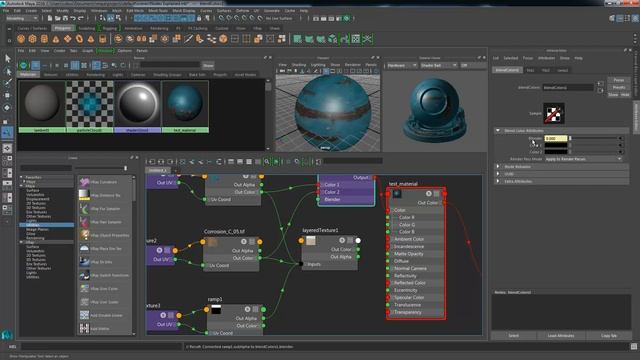
Task: Click the VRay Fur Sampler node icon
Action: tap(84, 209)
